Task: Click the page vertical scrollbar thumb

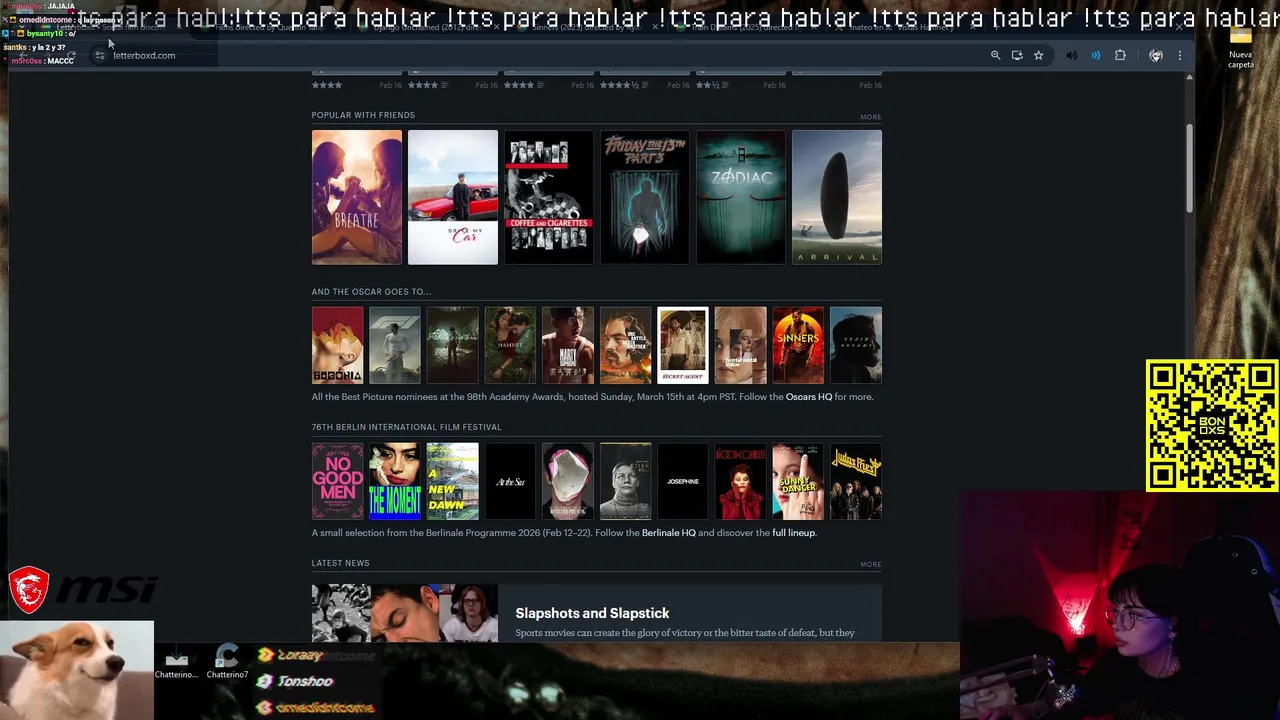Action: pos(1189,168)
